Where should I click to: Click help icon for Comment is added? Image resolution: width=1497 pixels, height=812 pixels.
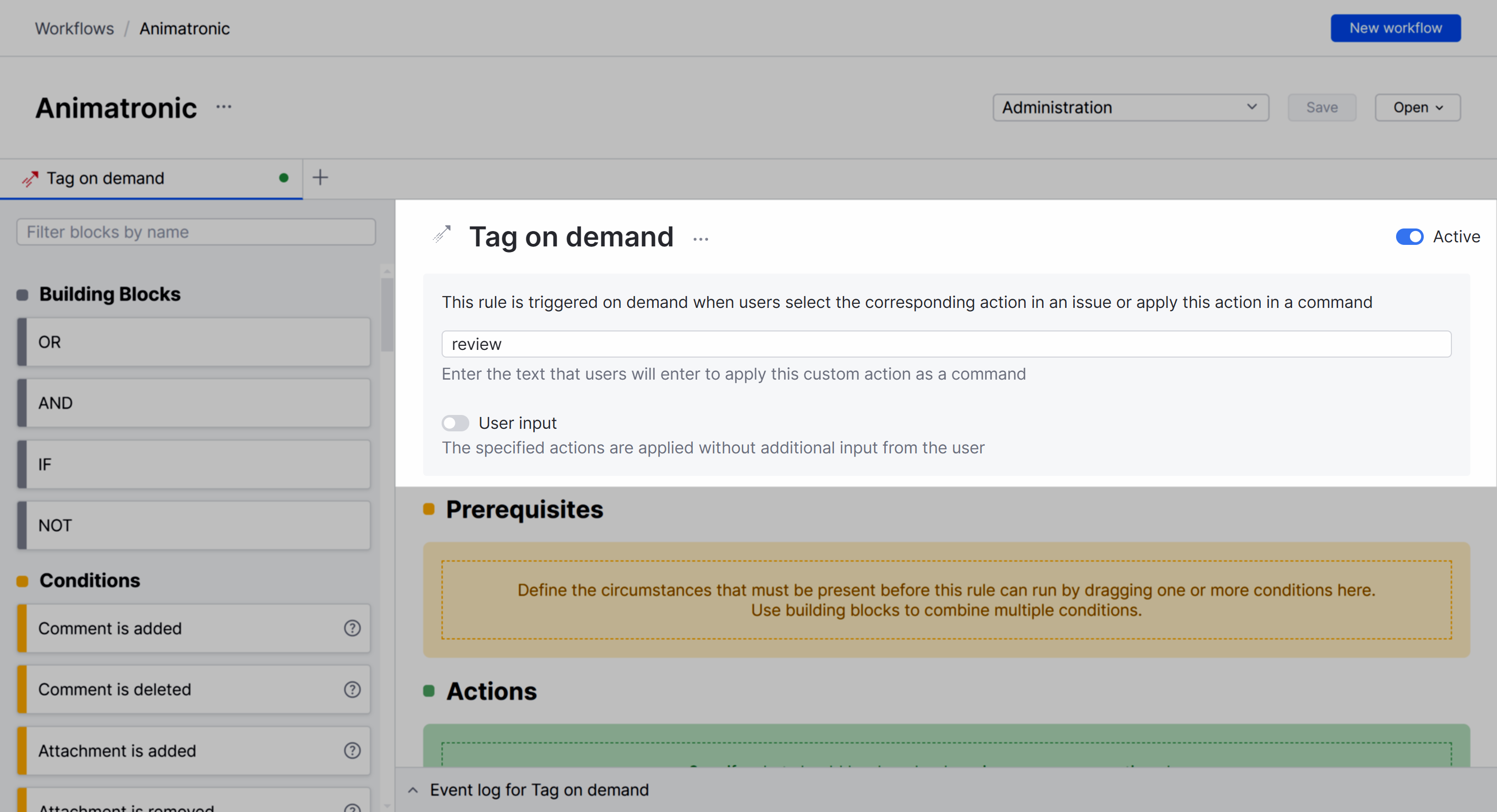[x=352, y=628]
